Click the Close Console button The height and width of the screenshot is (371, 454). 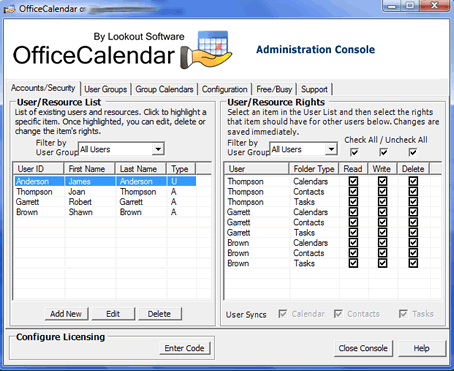pos(363,348)
